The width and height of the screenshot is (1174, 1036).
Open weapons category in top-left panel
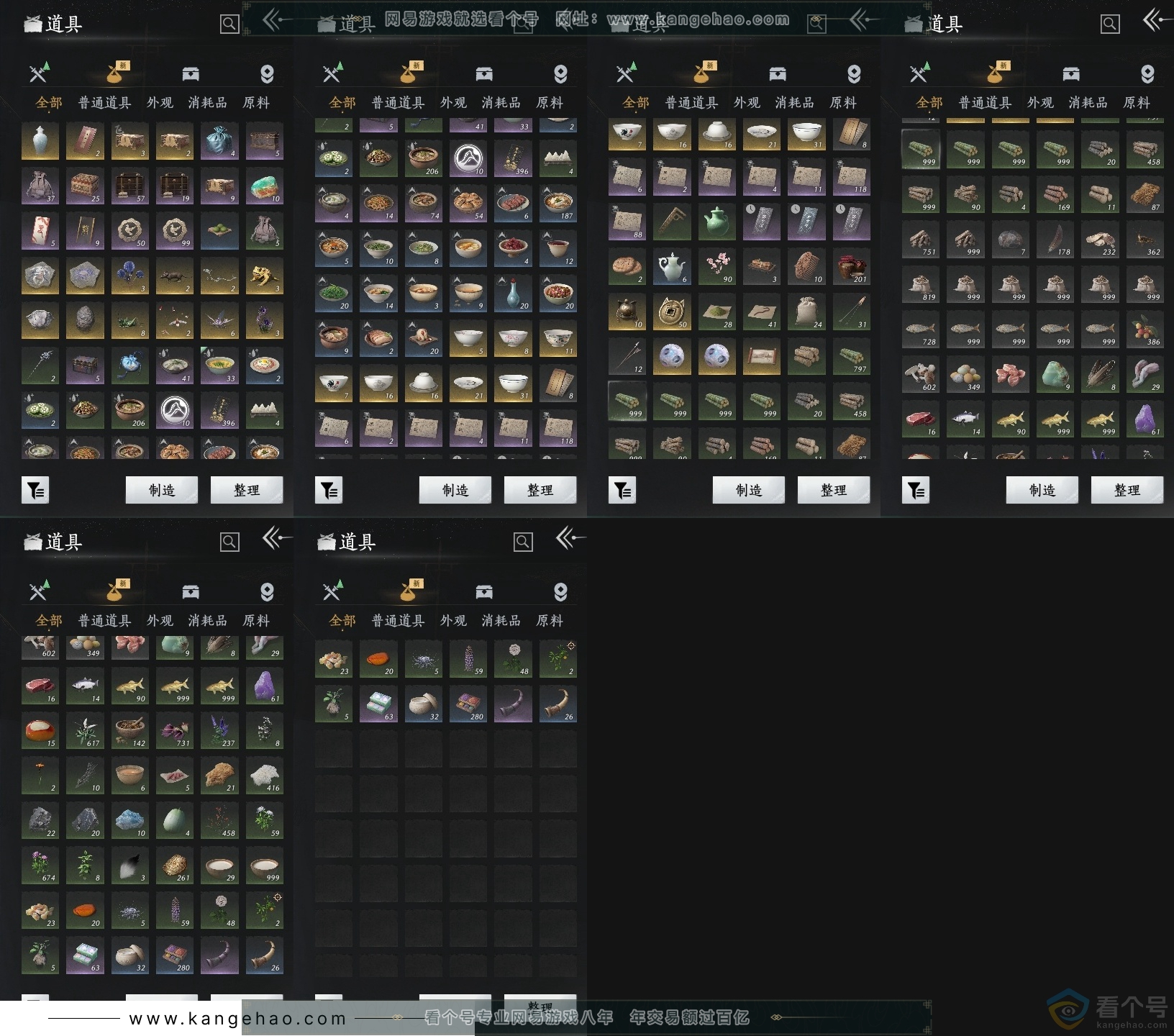point(40,73)
